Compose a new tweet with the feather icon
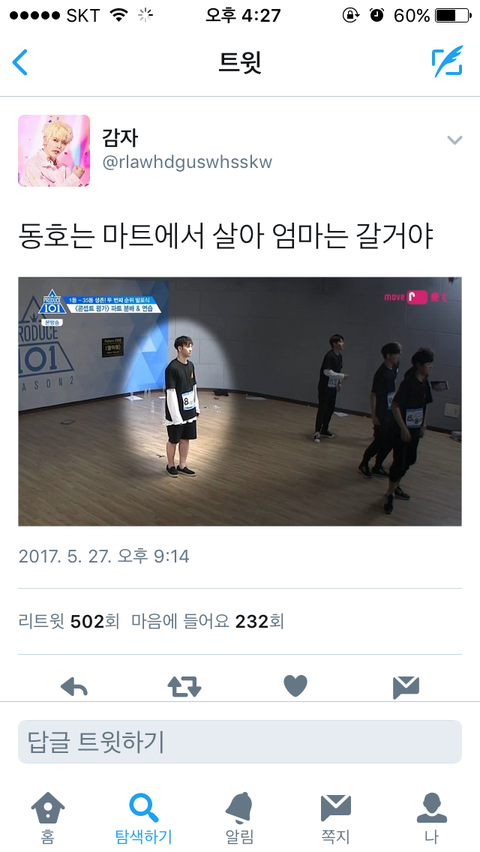Screen dimensions: 480x852 447,61
